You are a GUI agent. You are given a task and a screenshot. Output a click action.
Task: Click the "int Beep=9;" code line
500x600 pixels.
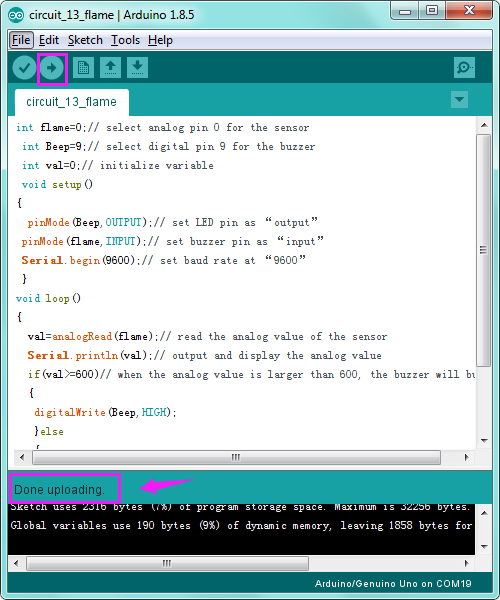pyautogui.click(x=168, y=147)
